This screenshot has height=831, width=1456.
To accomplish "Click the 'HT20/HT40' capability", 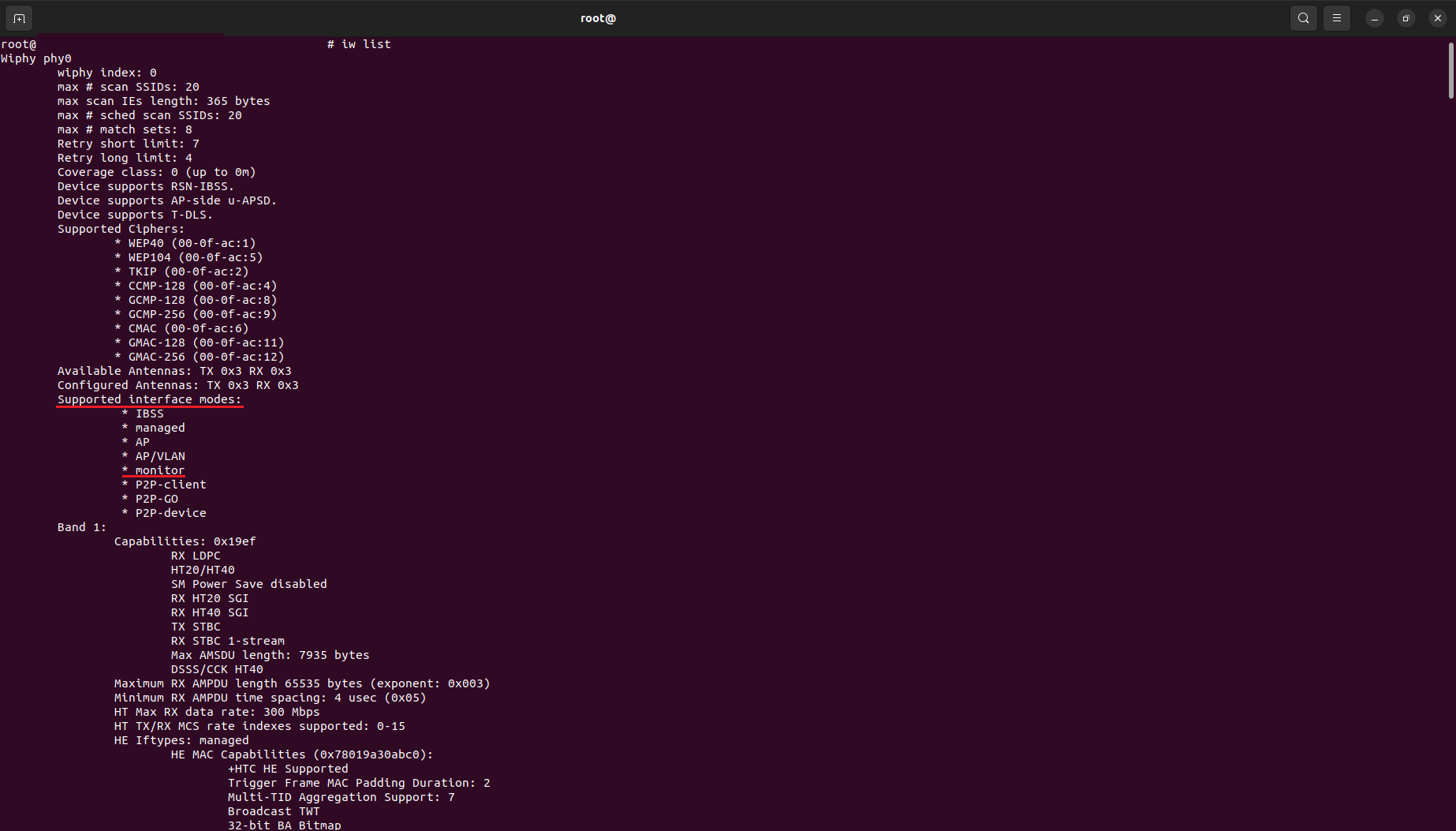I will (203, 570).
